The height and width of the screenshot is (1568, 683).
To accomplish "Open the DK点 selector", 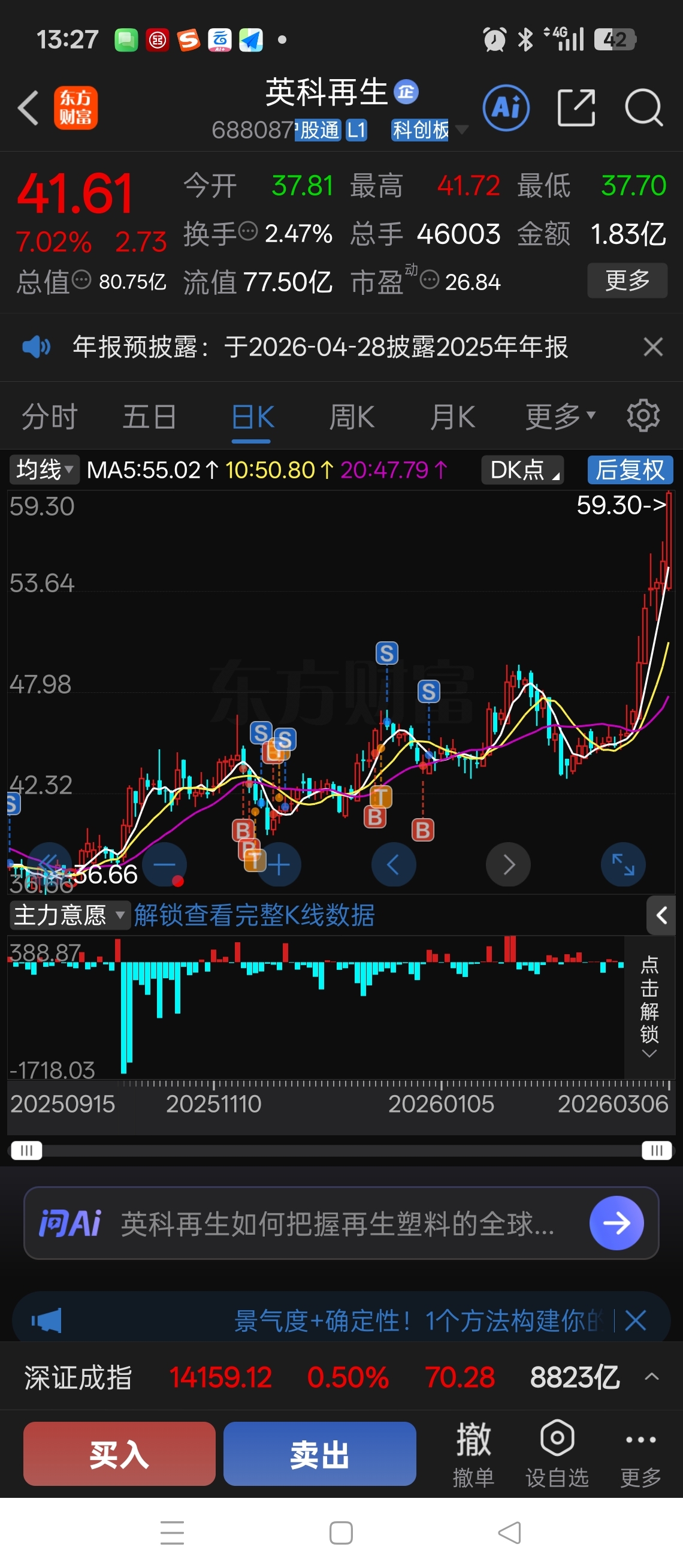I will pyautogui.click(x=522, y=469).
